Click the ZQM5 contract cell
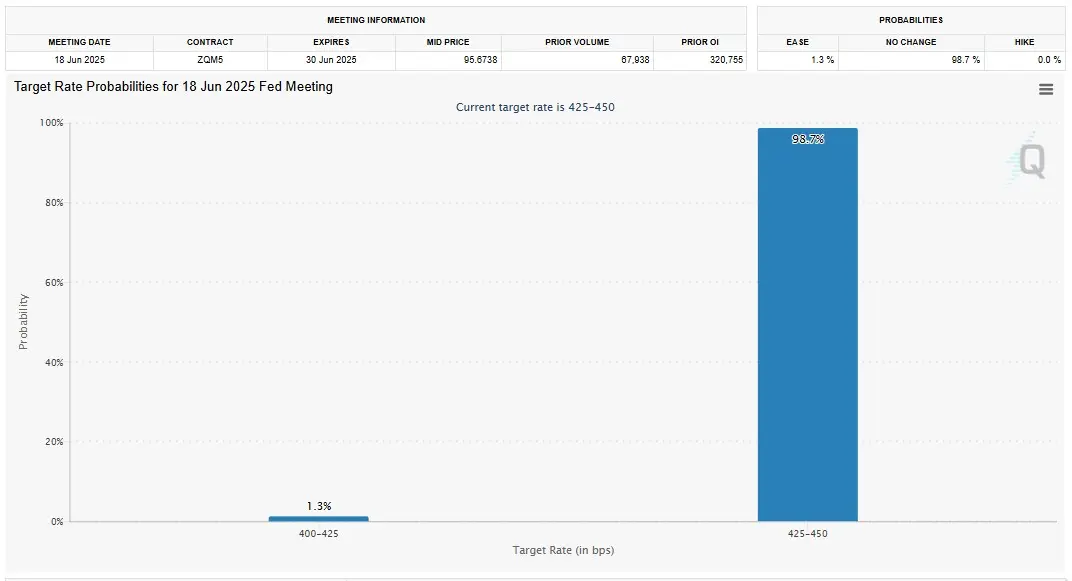Viewport: 1072px width, 581px height. click(x=210, y=60)
